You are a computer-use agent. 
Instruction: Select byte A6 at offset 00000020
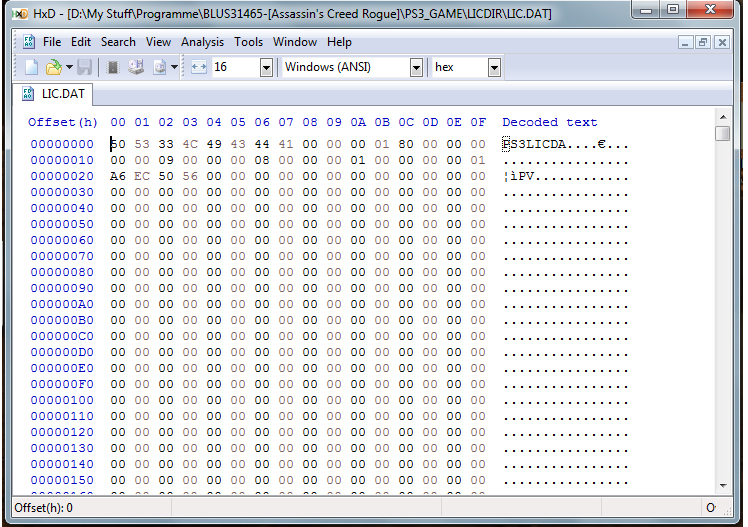coord(118,176)
